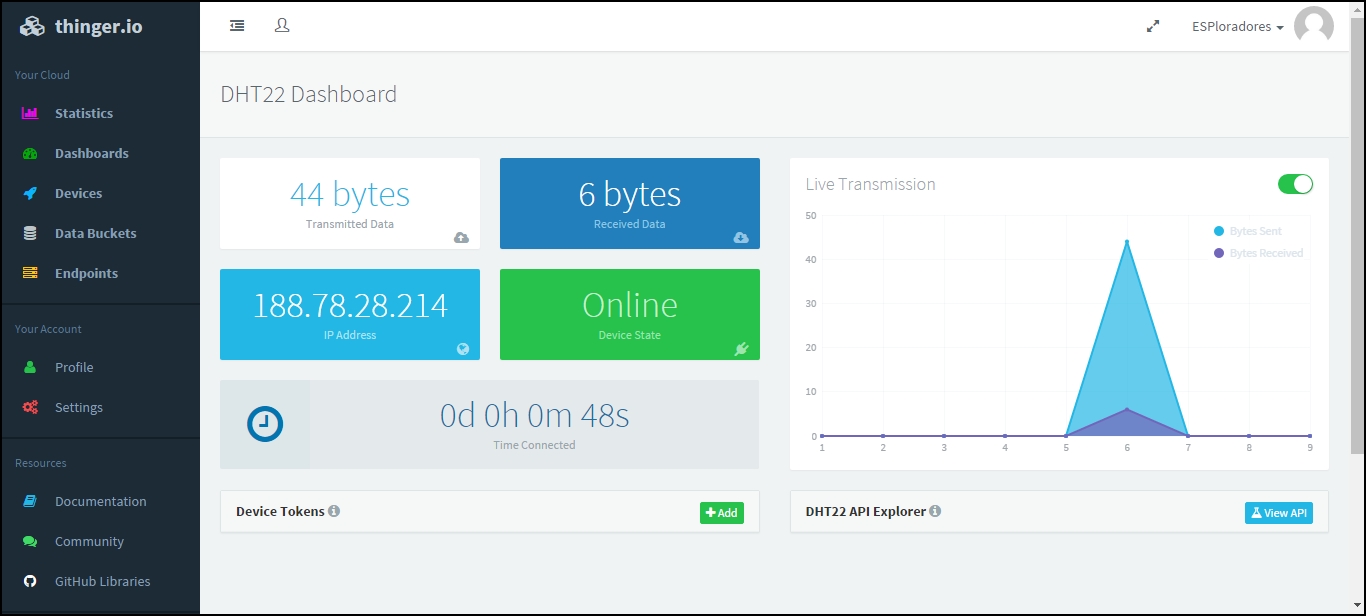Viewport: 1366px width, 616px height.
Task: Click the Online device state text
Action: tap(630, 305)
